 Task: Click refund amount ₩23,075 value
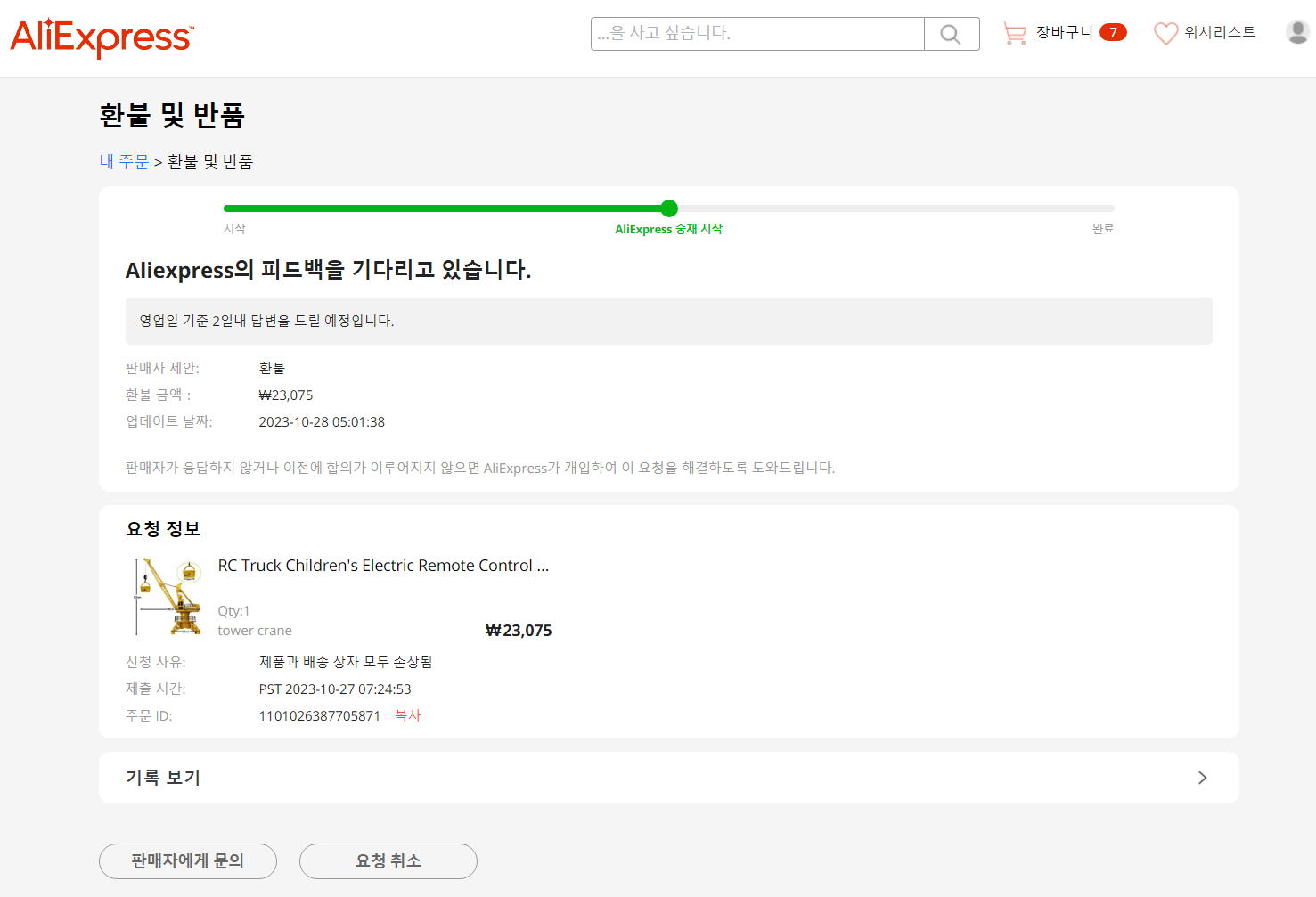[286, 395]
